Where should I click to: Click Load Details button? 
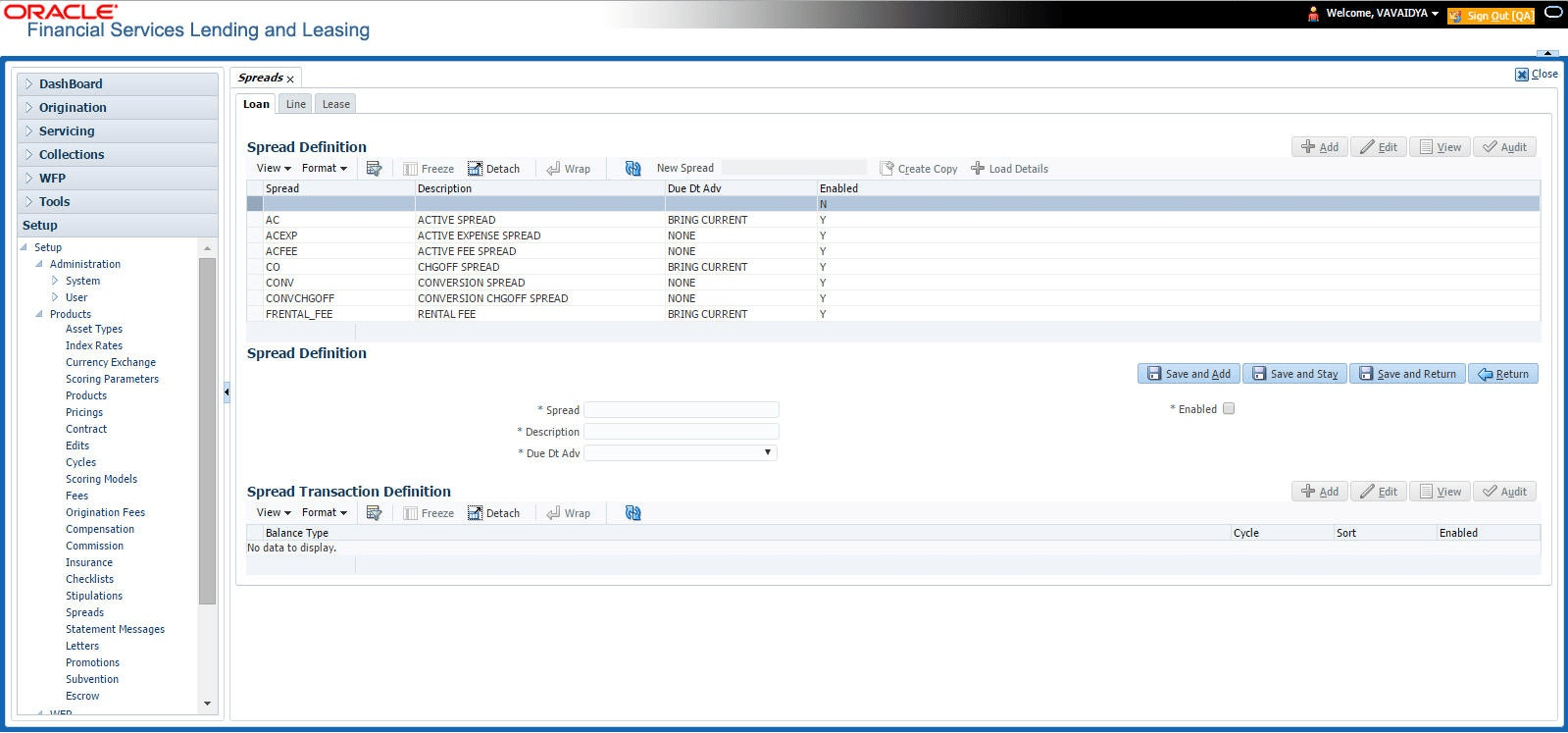click(1009, 169)
